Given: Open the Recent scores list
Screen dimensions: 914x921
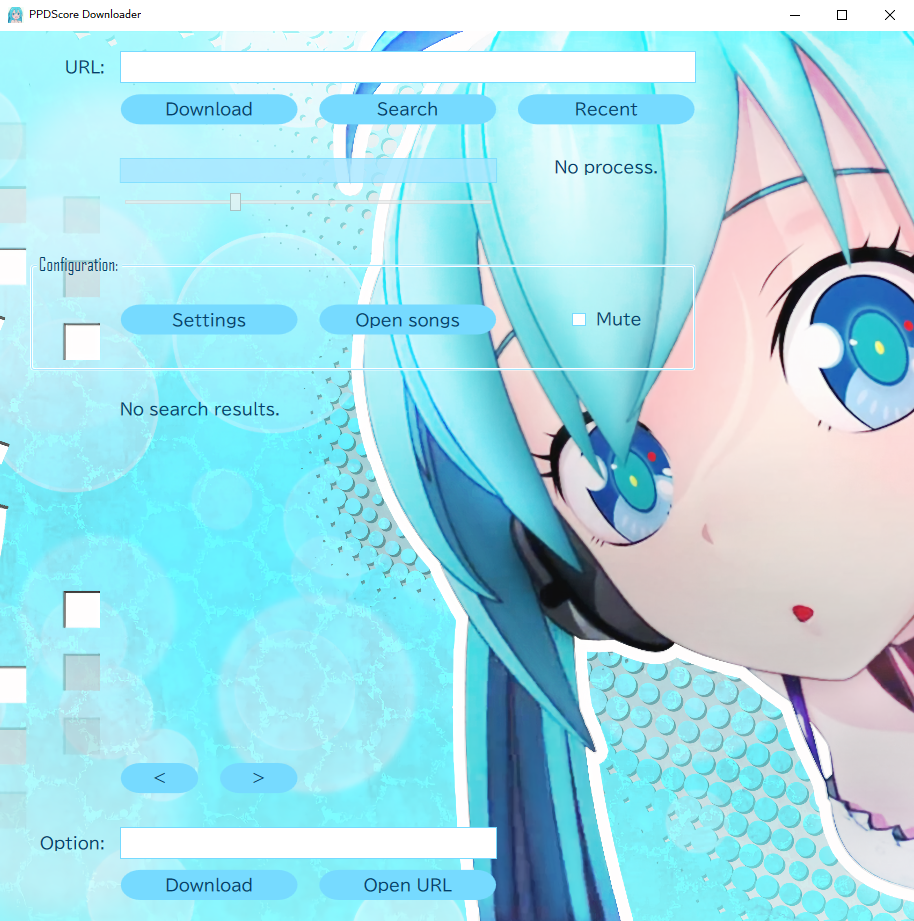Looking at the screenshot, I should coord(605,109).
